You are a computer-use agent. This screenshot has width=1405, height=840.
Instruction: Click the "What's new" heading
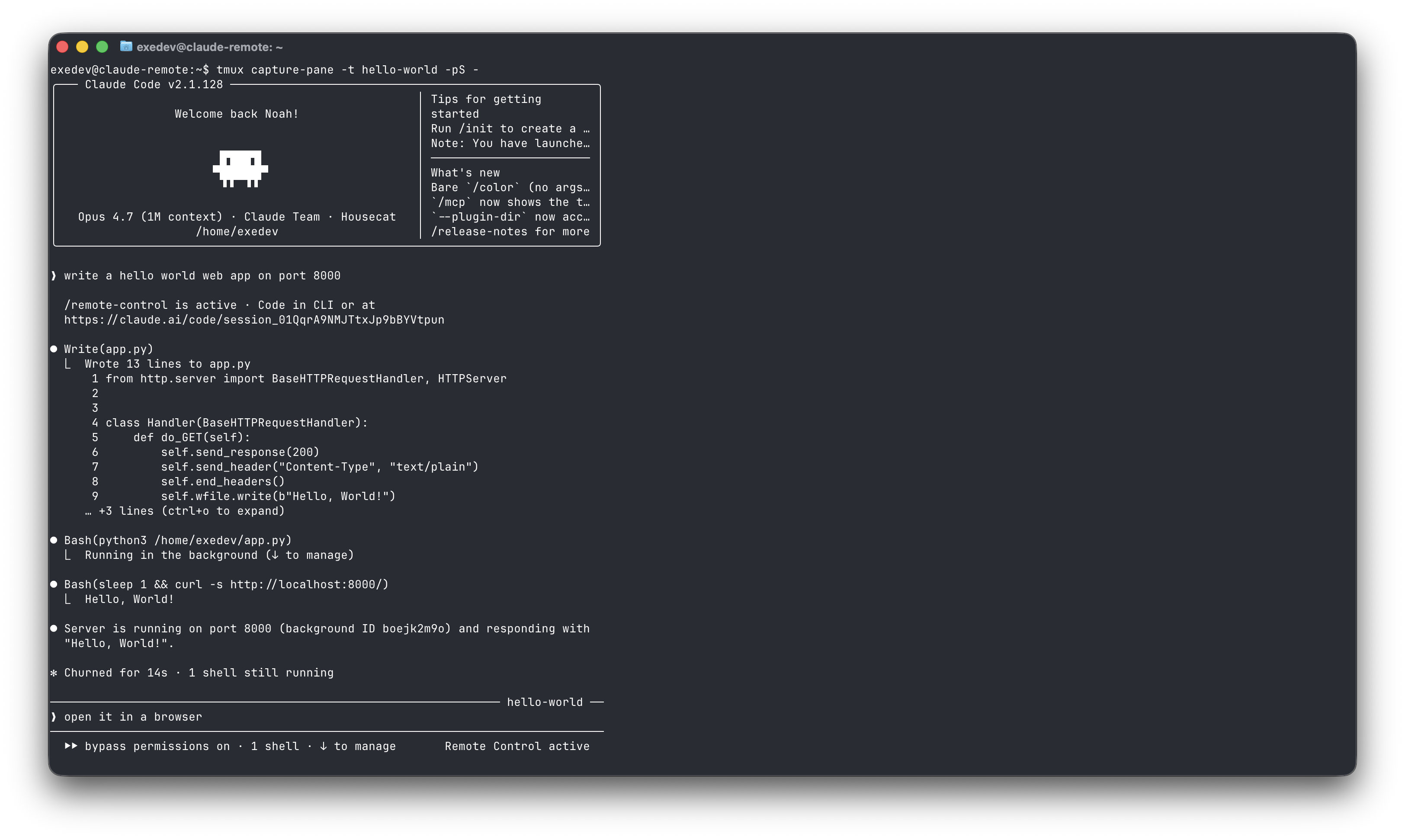[x=465, y=173]
